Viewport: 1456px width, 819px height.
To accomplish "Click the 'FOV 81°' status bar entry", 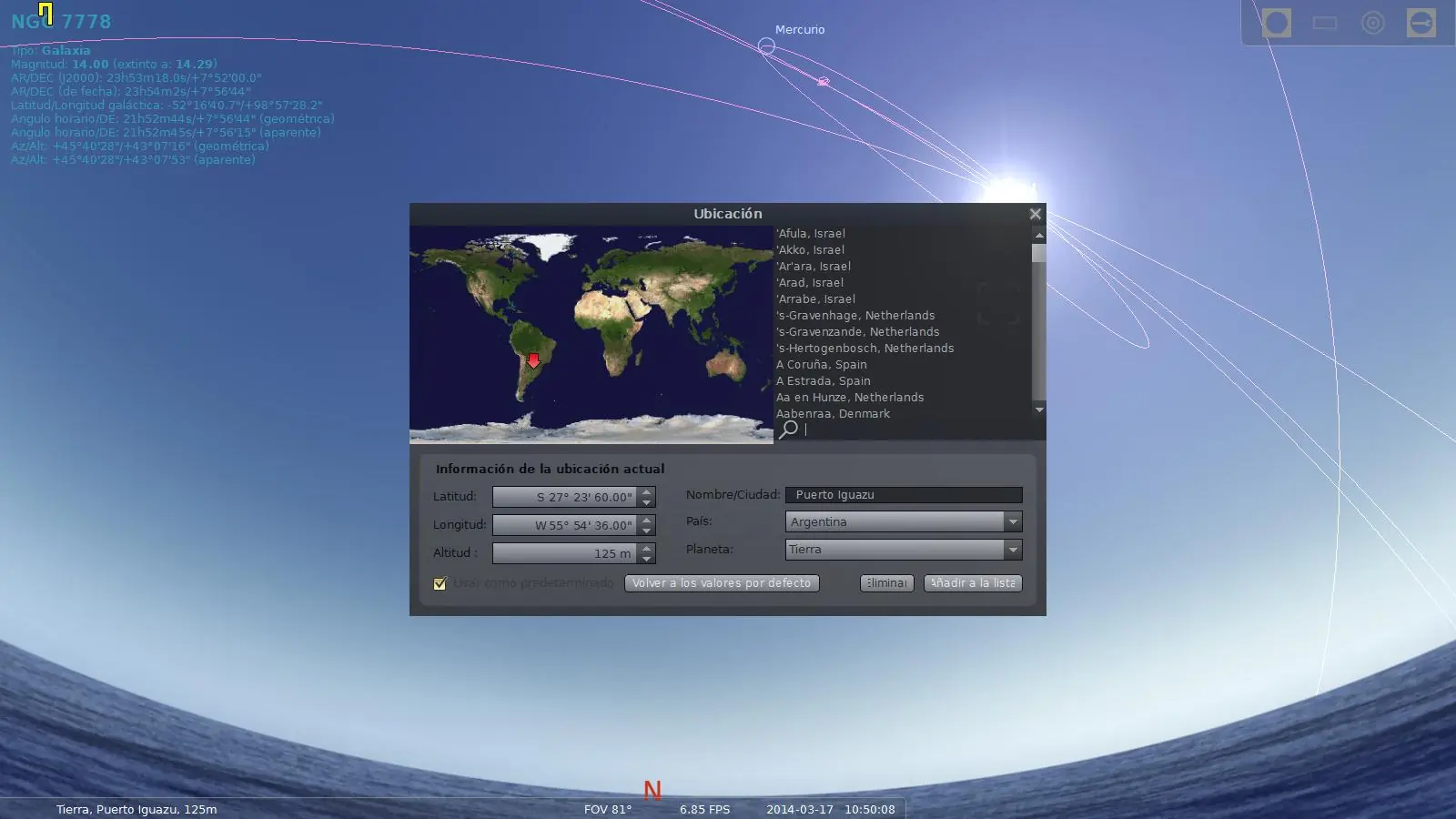I will click(x=608, y=809).
